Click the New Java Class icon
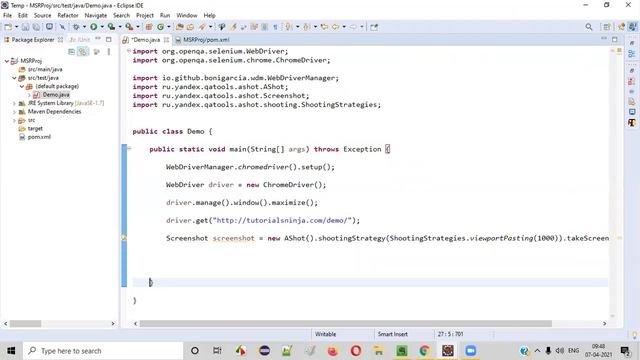640x360 pixels. (x=160, y=27)
